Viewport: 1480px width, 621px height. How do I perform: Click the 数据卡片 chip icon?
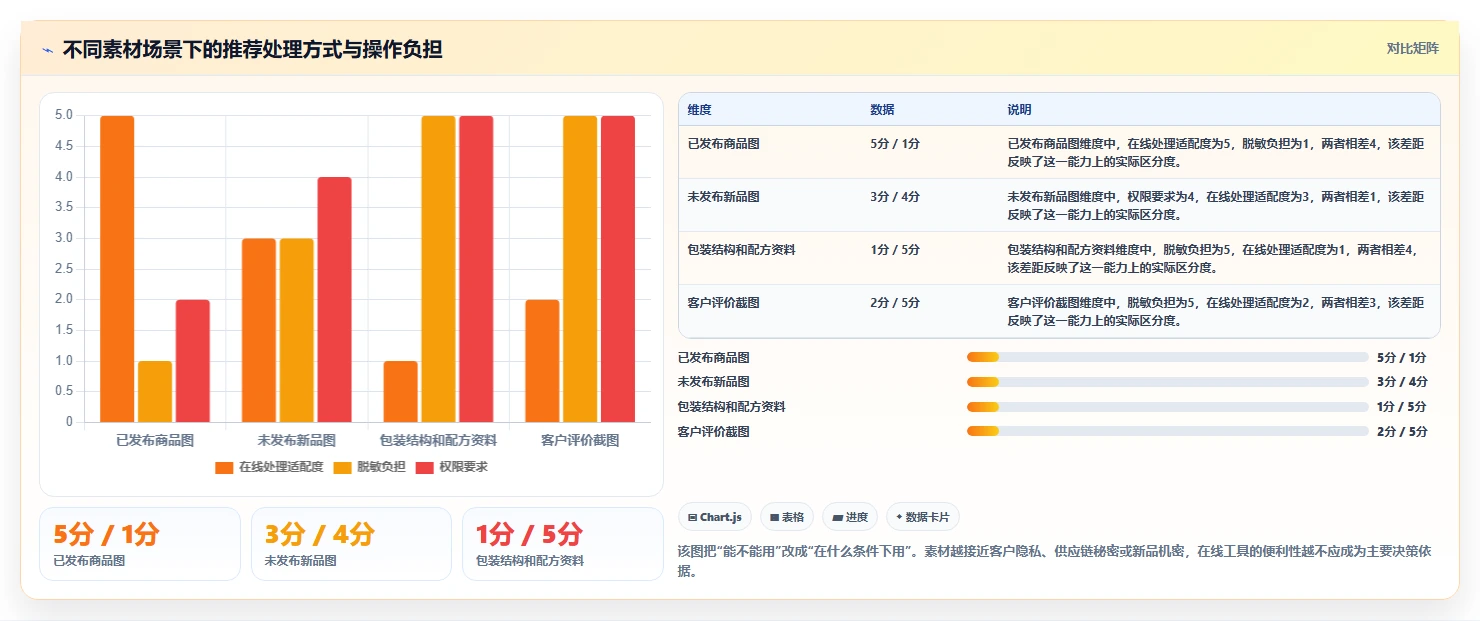point(899,517)
